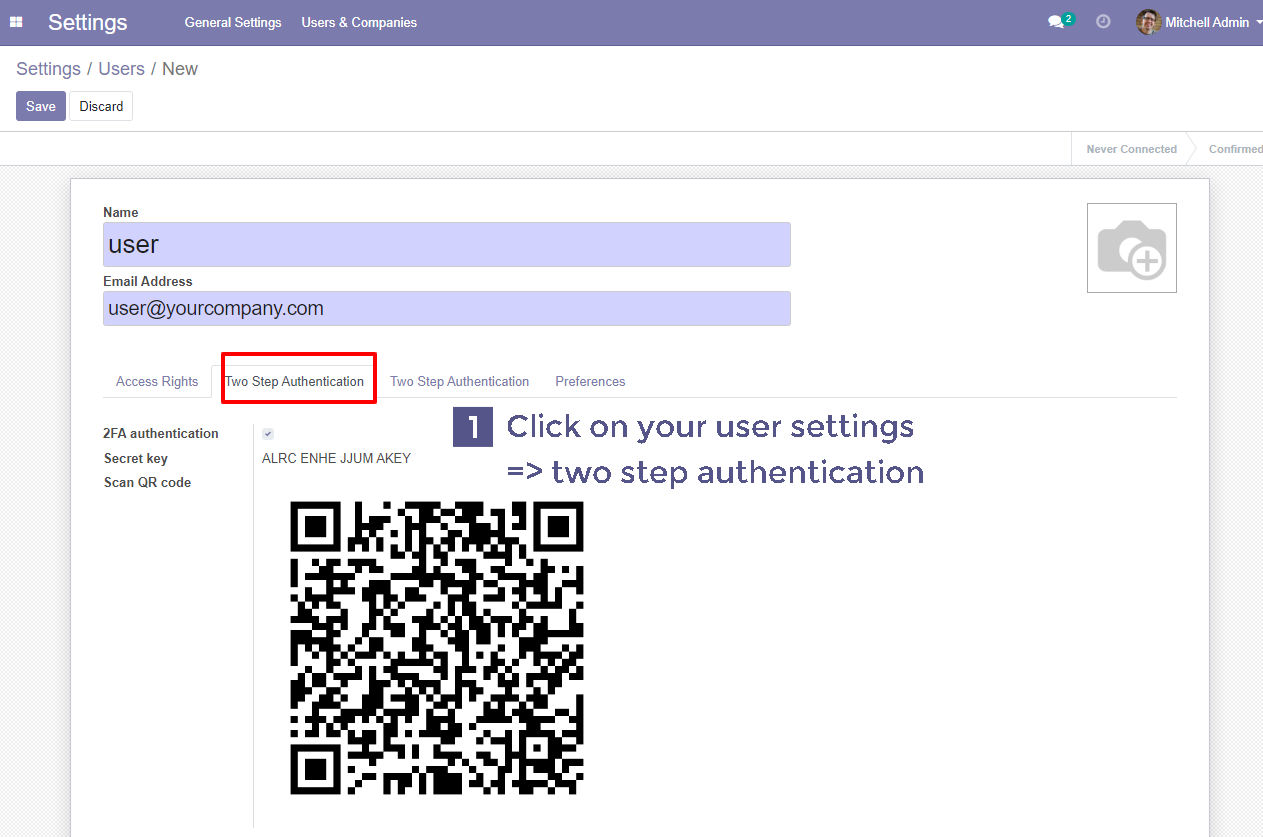Open the apps grid menu icon
The width and height of the screenshot is (1263, 837).
[x=16, y=22]
